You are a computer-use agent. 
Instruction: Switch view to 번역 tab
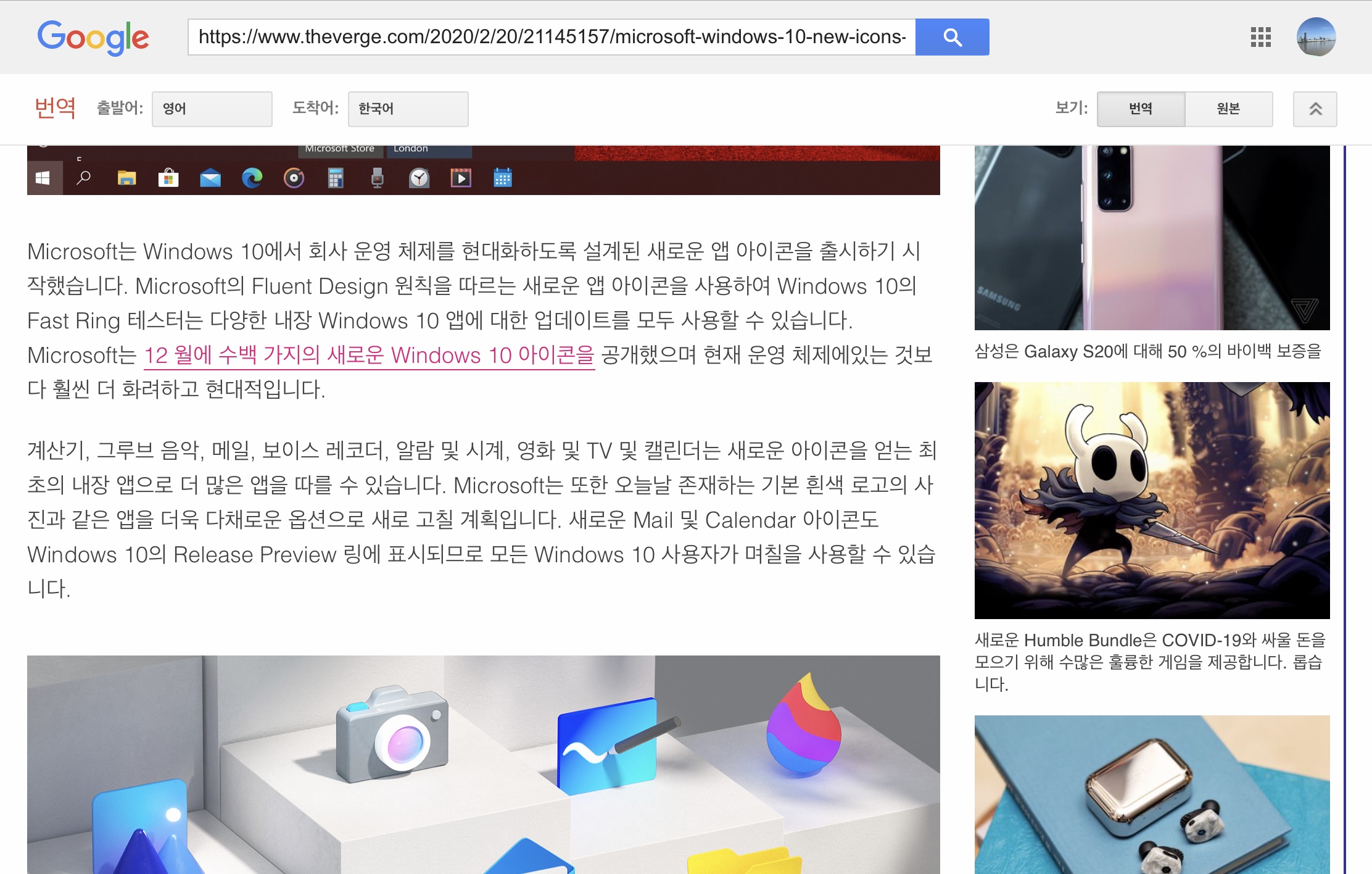(1141, 109)
